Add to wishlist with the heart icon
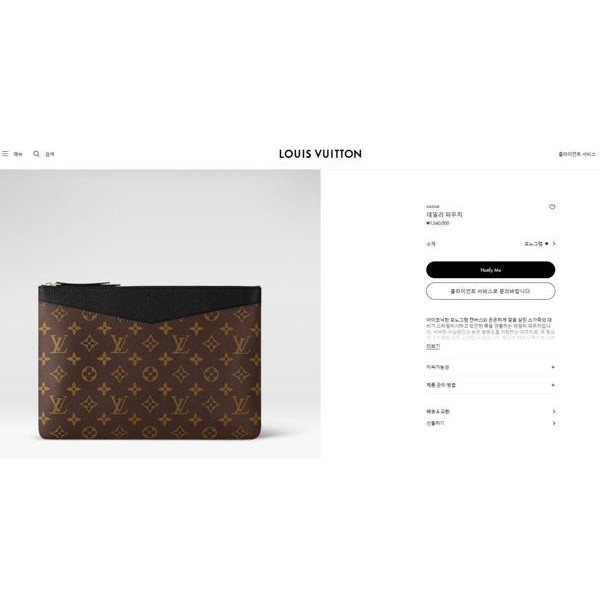600x600 pixels. (552, 207)
